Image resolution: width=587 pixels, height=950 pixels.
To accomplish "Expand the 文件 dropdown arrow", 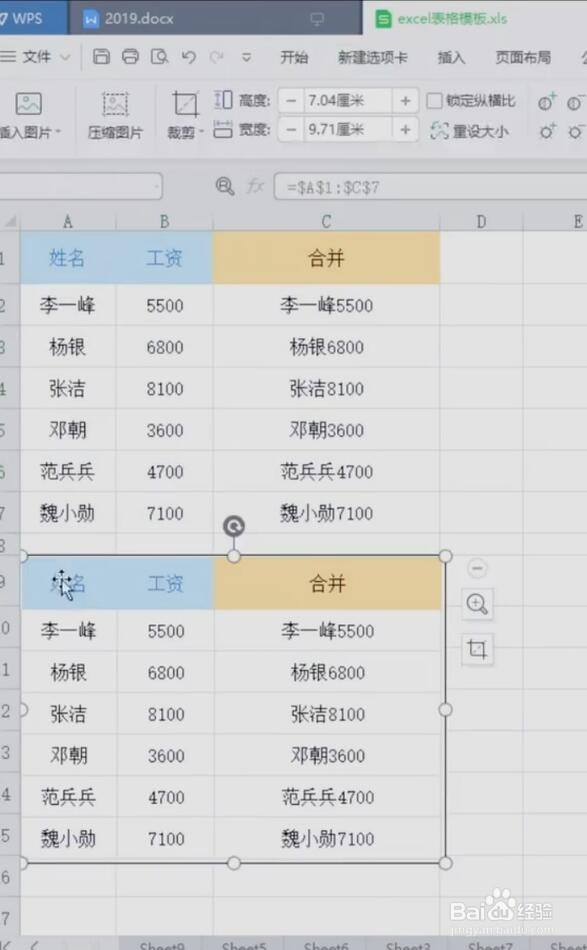I will (65, 58).
